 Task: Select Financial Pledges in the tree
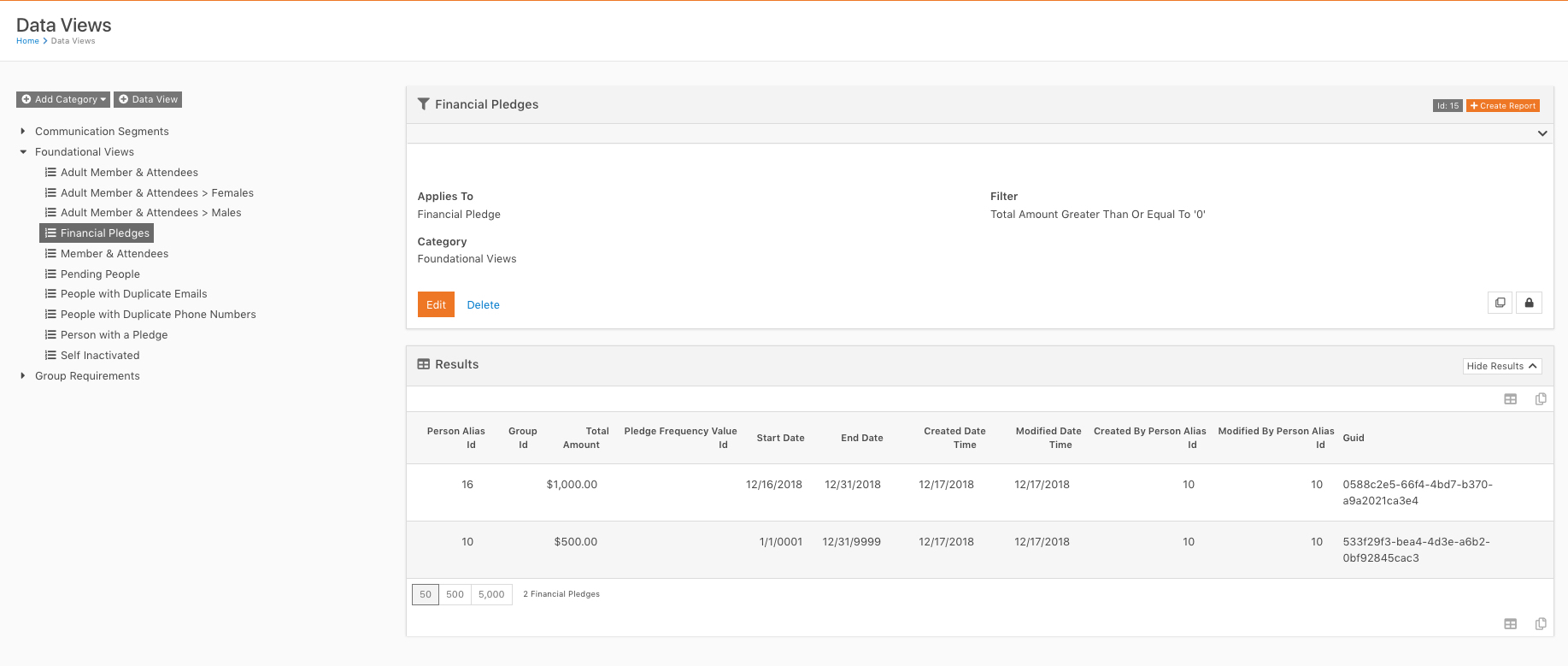click(x=97, y=233)
